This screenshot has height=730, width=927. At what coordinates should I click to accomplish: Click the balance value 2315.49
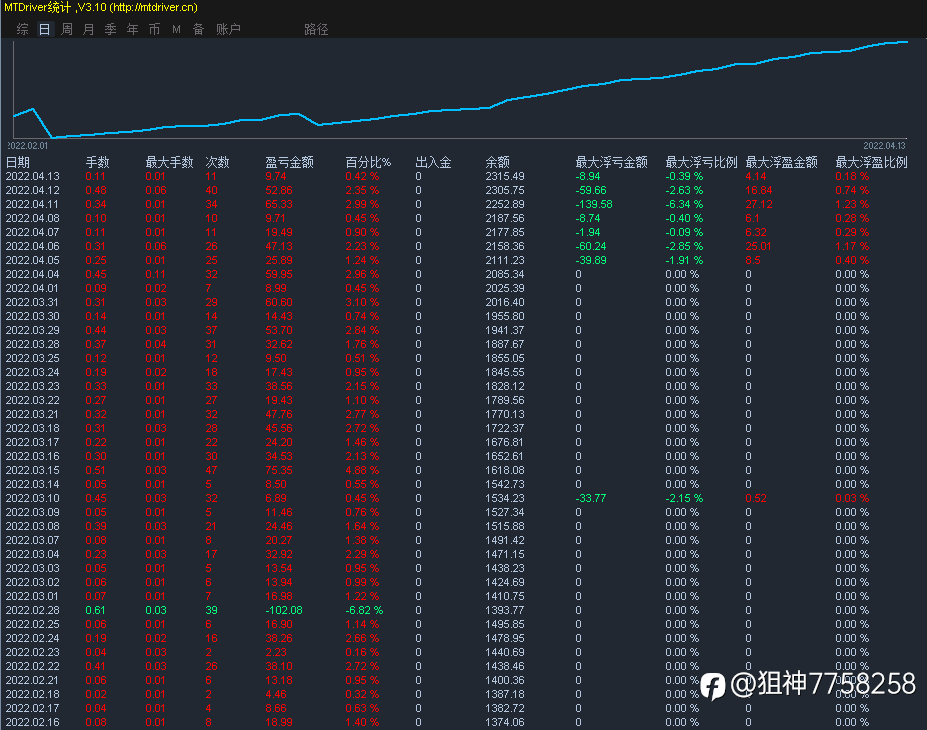[x=504, y=176]
